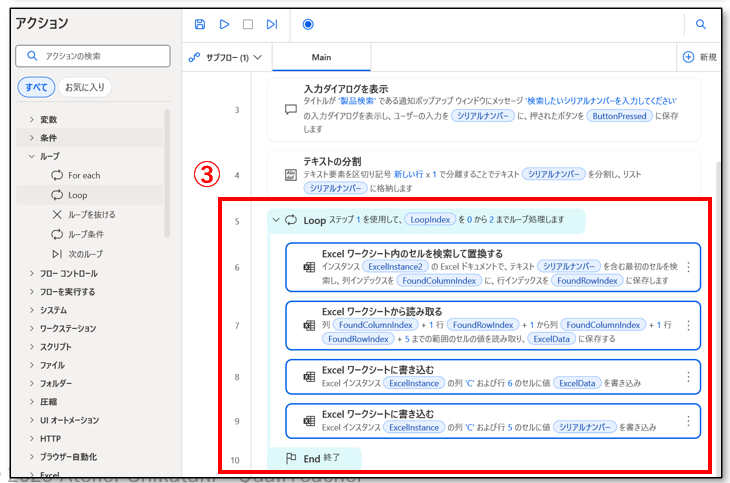Click the アクションの検索 search field
This screenshot has width=730, height=483.
[x=92, y=57]
